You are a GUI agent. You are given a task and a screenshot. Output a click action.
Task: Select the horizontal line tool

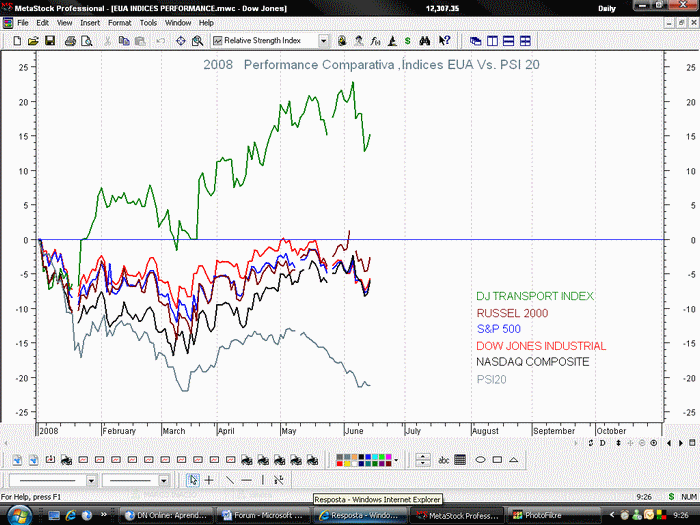(x=246, y=480)
